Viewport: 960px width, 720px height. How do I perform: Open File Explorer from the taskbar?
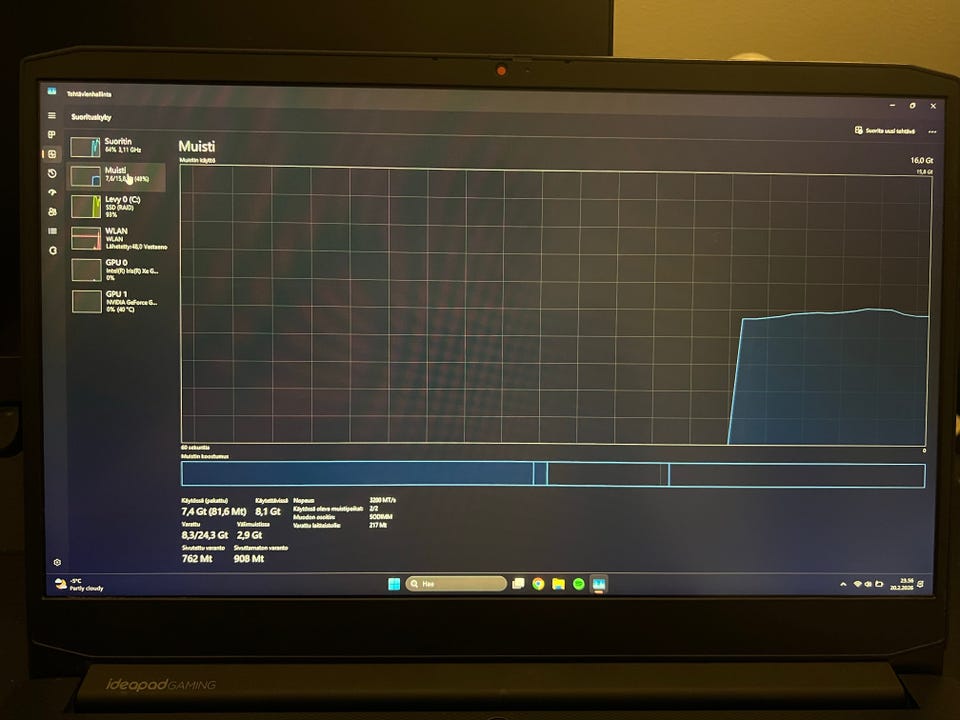(x=558, y=584)
